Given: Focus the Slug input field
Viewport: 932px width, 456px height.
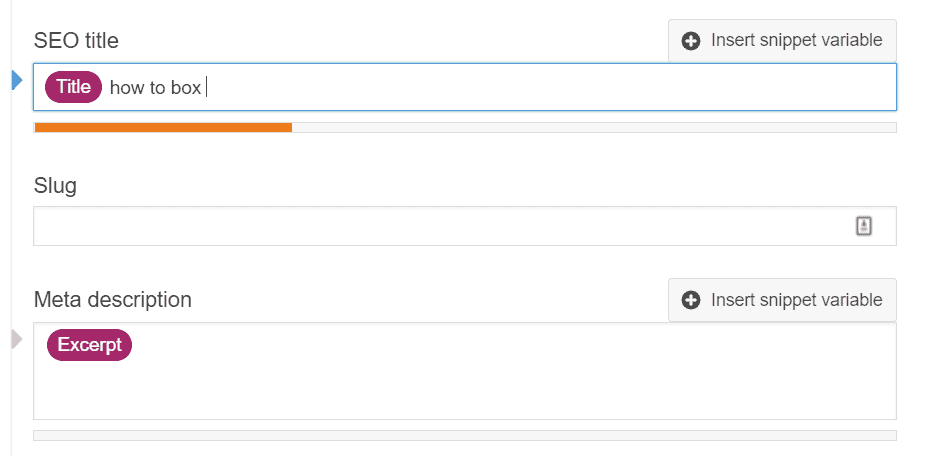Looking at the screenshot, I should [465, 226].
